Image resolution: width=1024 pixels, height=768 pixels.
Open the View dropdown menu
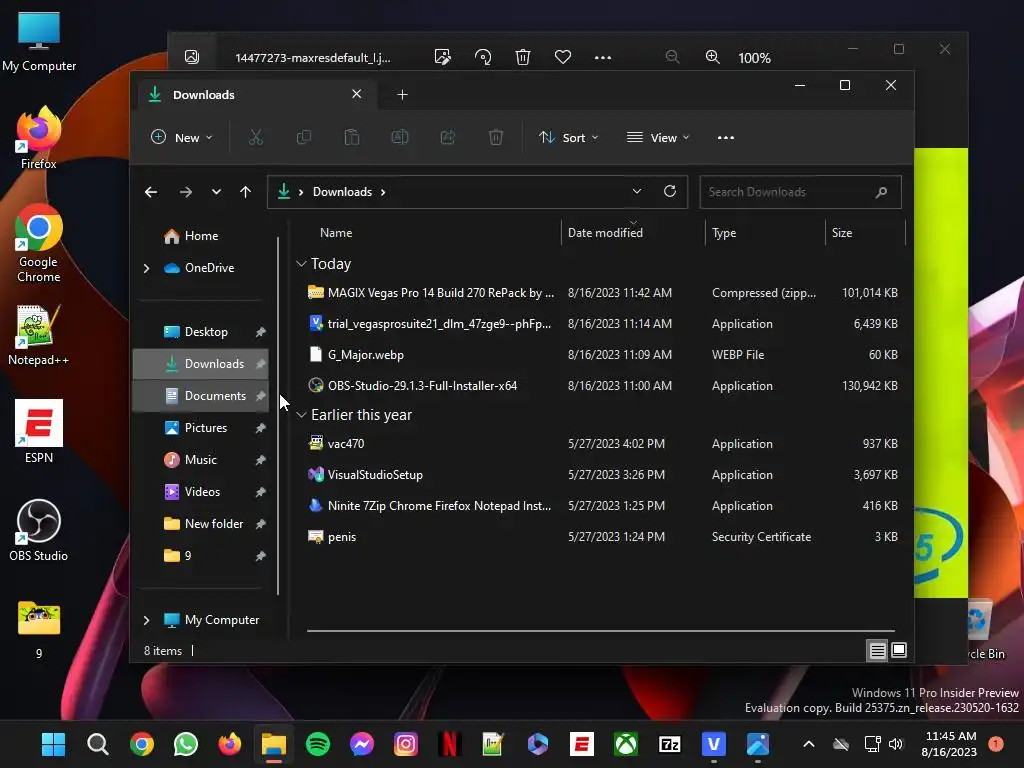pyautogui.click(x=658, y=137)
